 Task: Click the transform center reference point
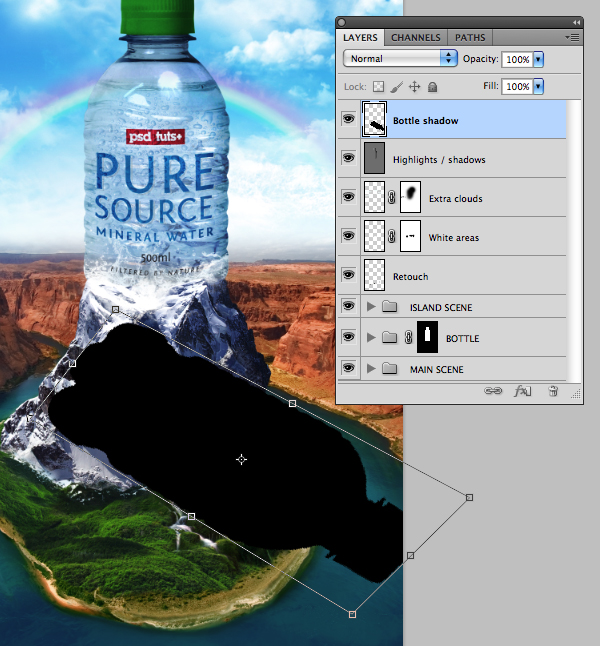click(x=241, y=459)
